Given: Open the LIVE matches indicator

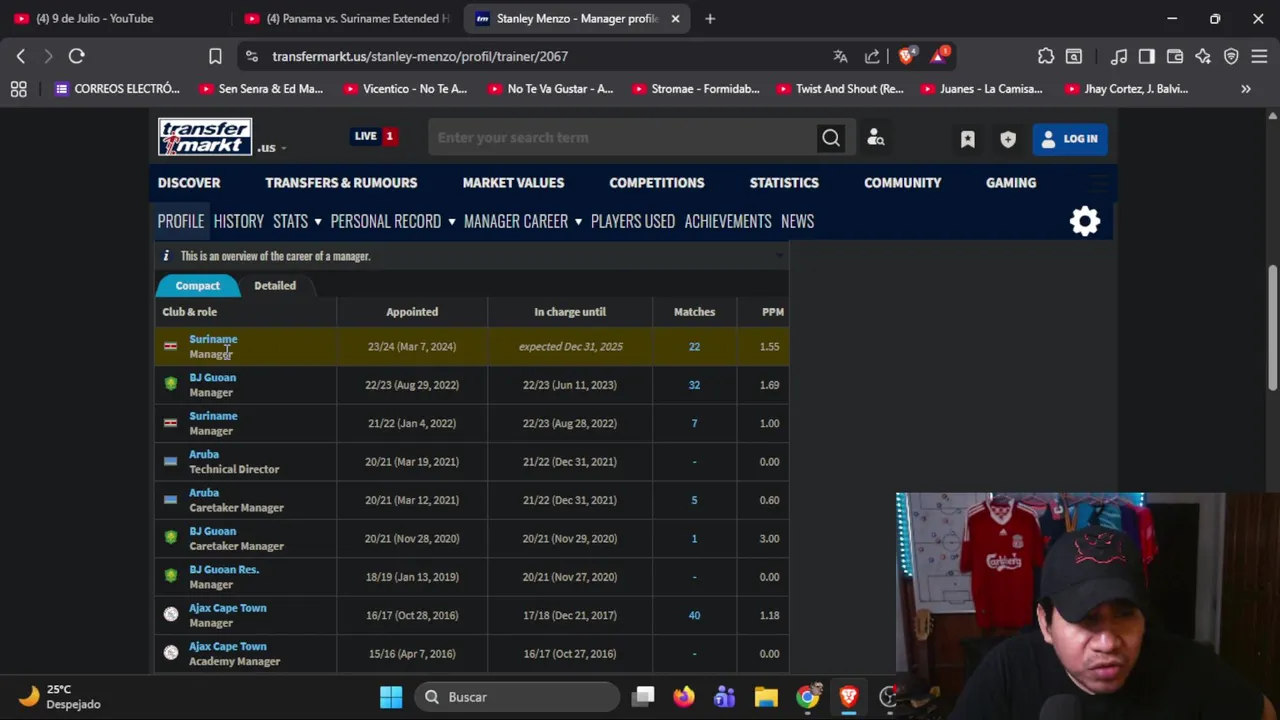Looking at the screenshot, I should (375, 136).
